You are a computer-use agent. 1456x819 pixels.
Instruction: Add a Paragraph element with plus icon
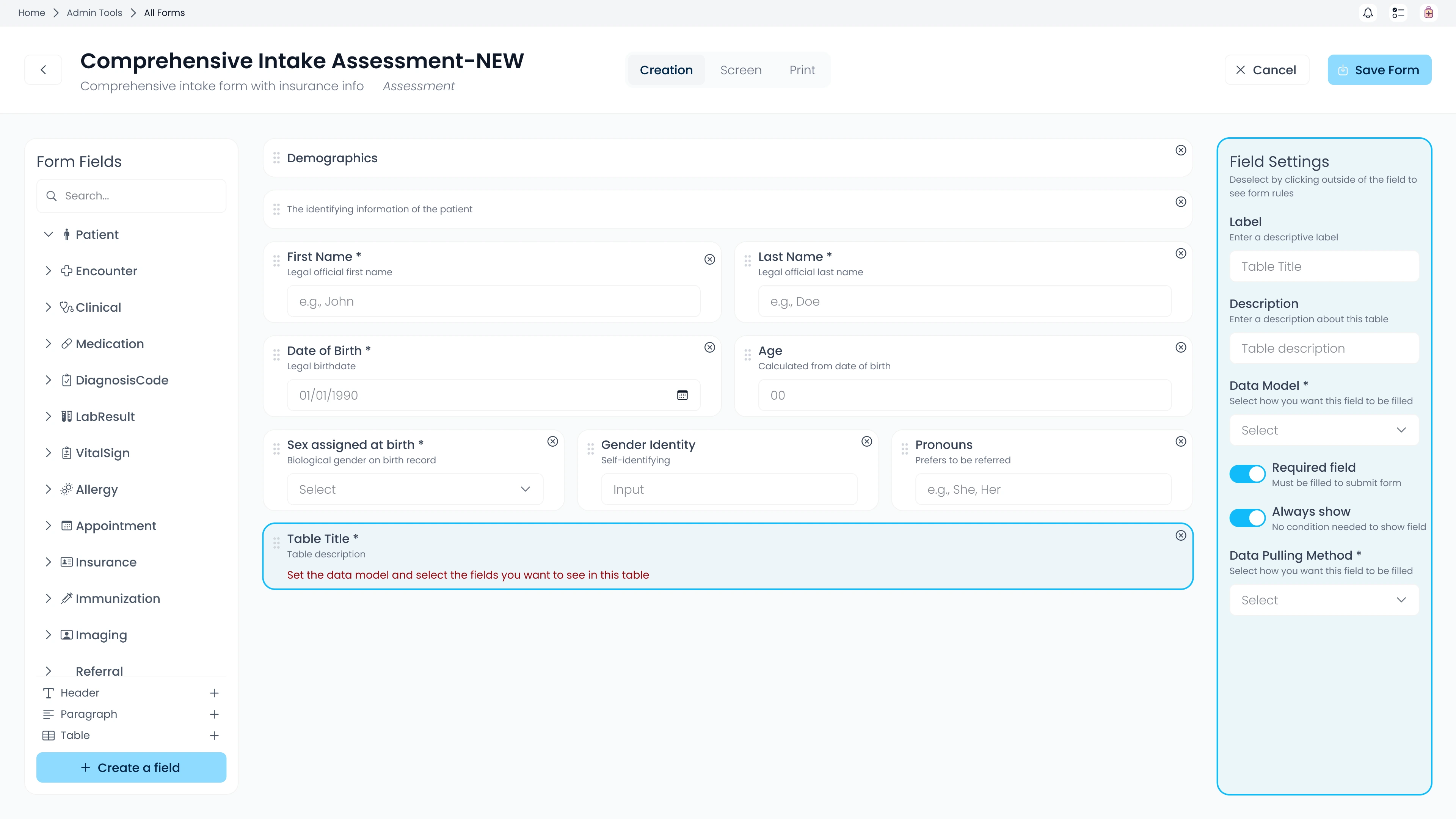(x=214, y=714)
